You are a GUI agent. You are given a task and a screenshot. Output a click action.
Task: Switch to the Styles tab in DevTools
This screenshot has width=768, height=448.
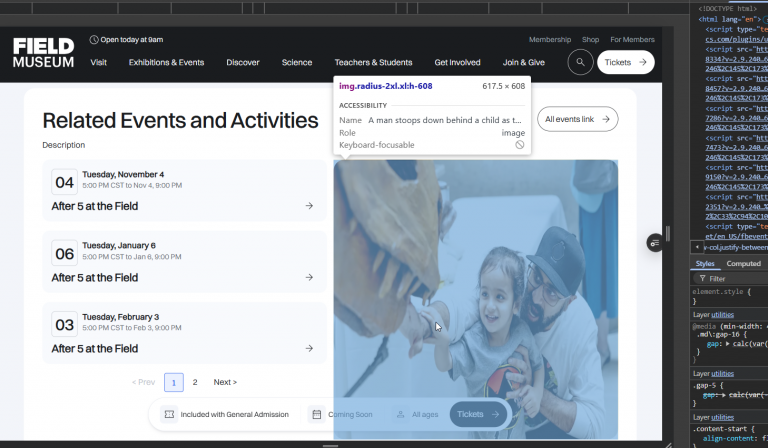(705, 263)
